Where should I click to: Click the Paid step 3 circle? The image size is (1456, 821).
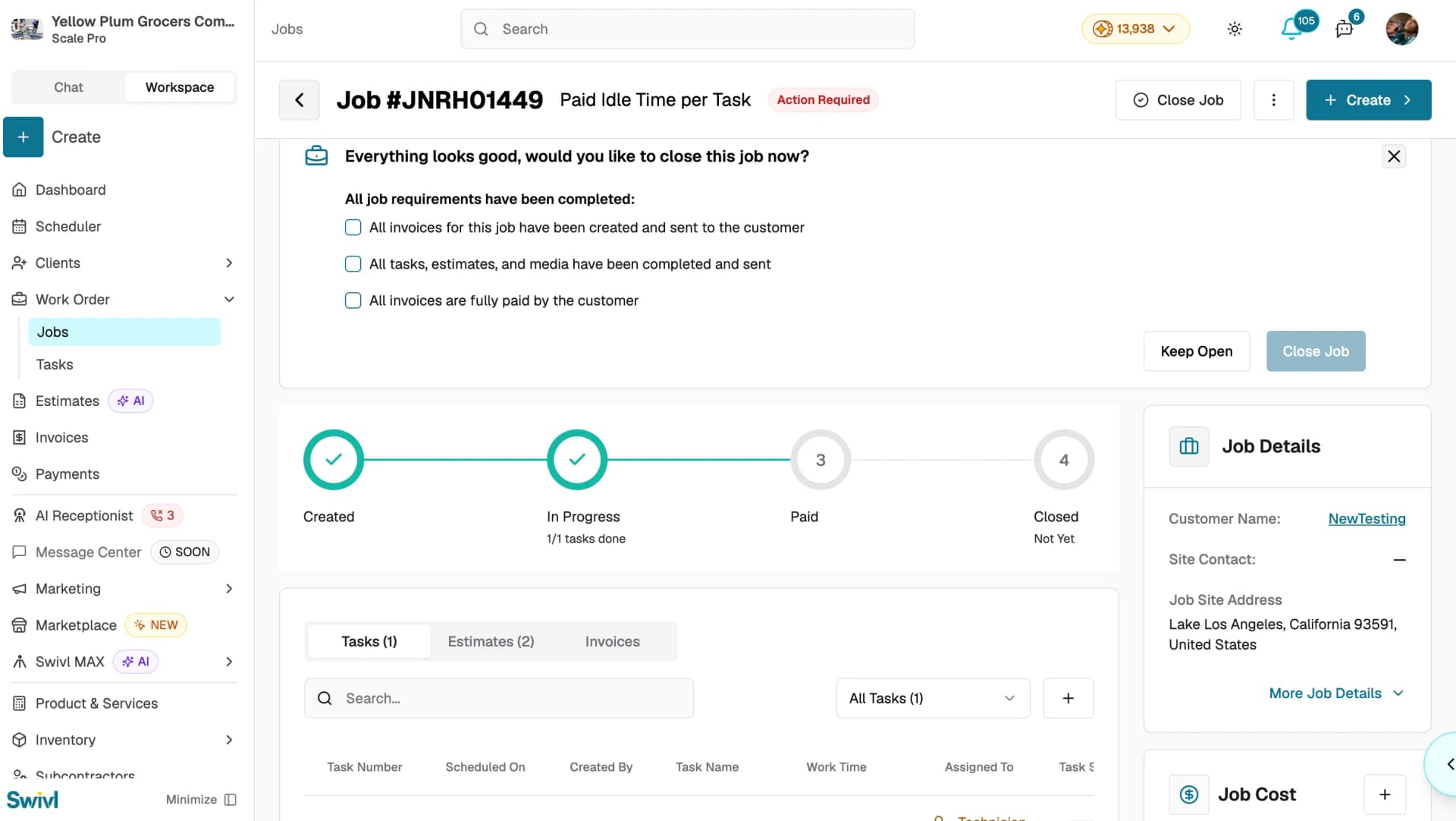coord(821,460)
